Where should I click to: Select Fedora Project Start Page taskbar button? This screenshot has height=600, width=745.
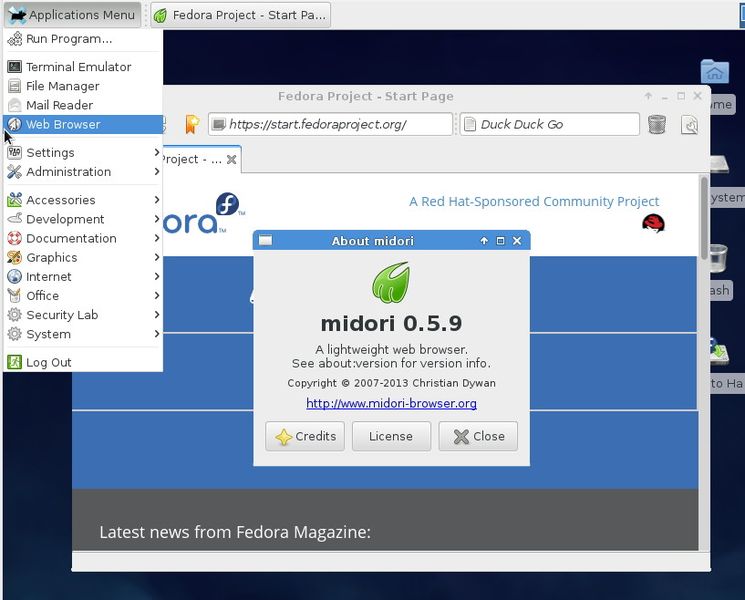(x=241, y=15)
